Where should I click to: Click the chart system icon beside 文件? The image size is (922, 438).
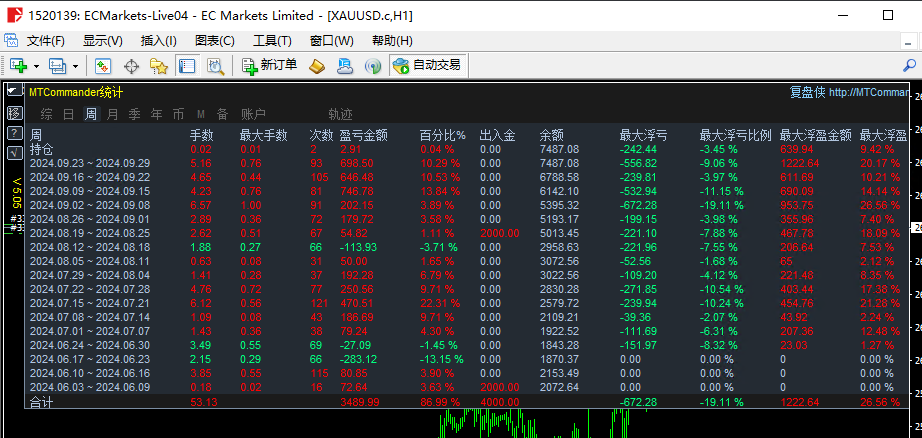(11, 41)
